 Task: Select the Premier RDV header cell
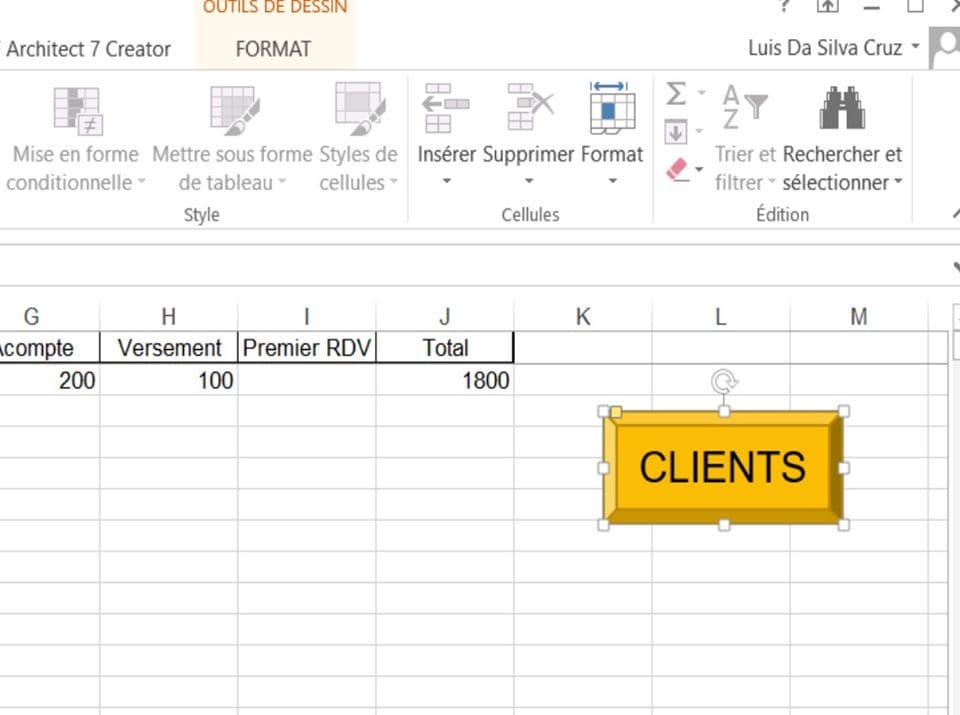click(307, 348)
